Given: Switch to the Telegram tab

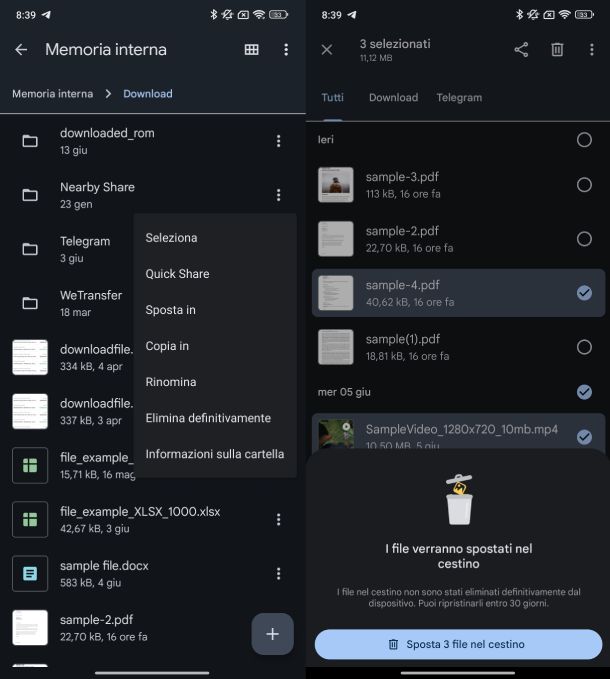Looking at the screenshot, I should pos(459,97).
